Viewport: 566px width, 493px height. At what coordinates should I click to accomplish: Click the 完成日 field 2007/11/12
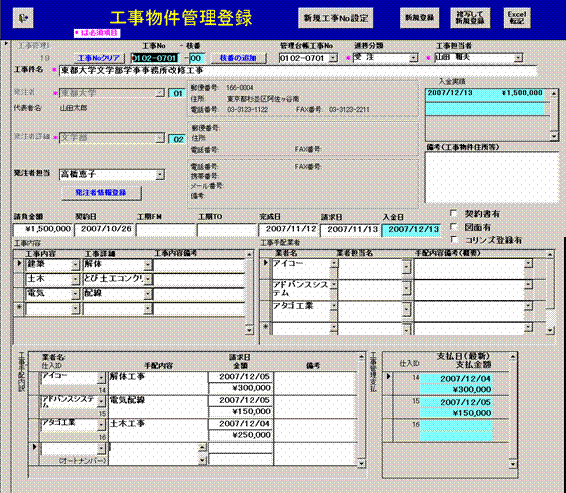click(289, 230)
